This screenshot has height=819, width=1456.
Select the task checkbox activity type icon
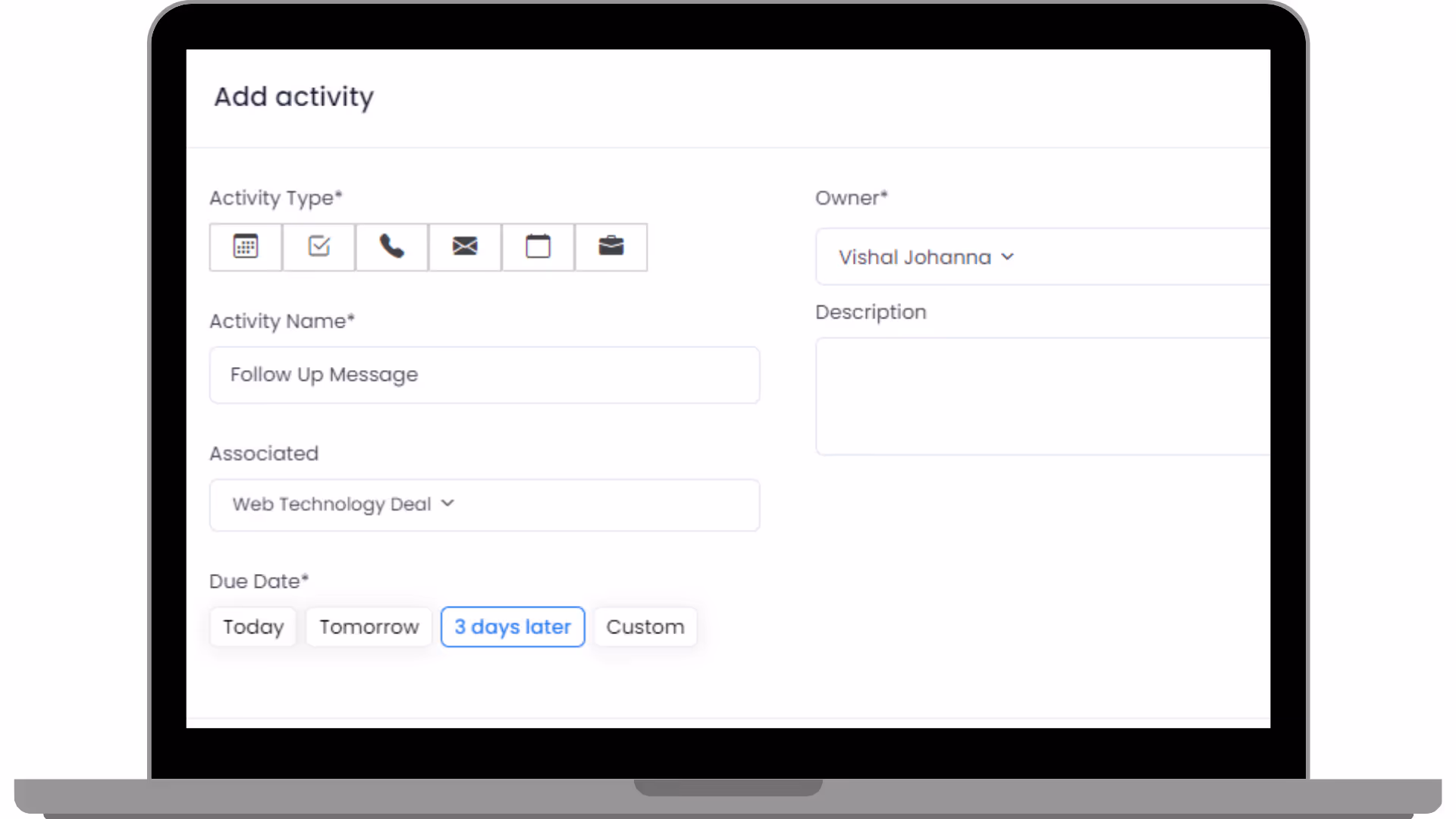(319, 246)
